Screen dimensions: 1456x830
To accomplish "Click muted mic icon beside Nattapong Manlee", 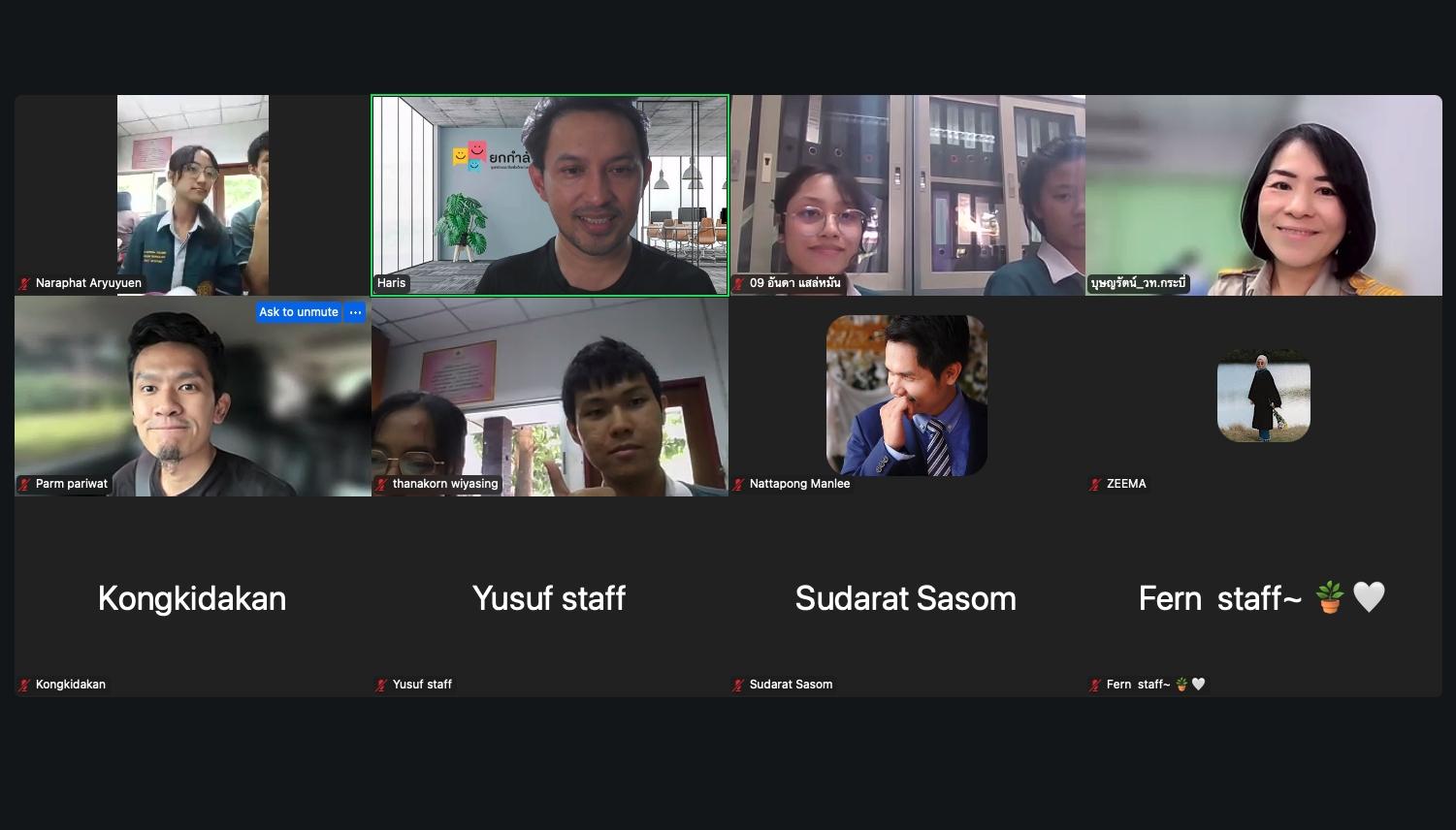I will pyautogui.click(x=738, y=485).
